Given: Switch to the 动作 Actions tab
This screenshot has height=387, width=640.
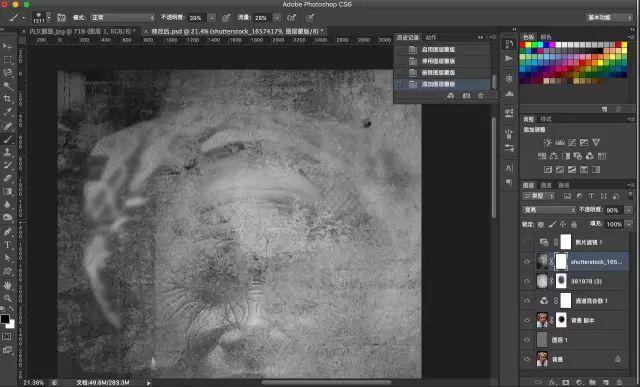Looking at the screenshot, I should (x=431, y=37).
